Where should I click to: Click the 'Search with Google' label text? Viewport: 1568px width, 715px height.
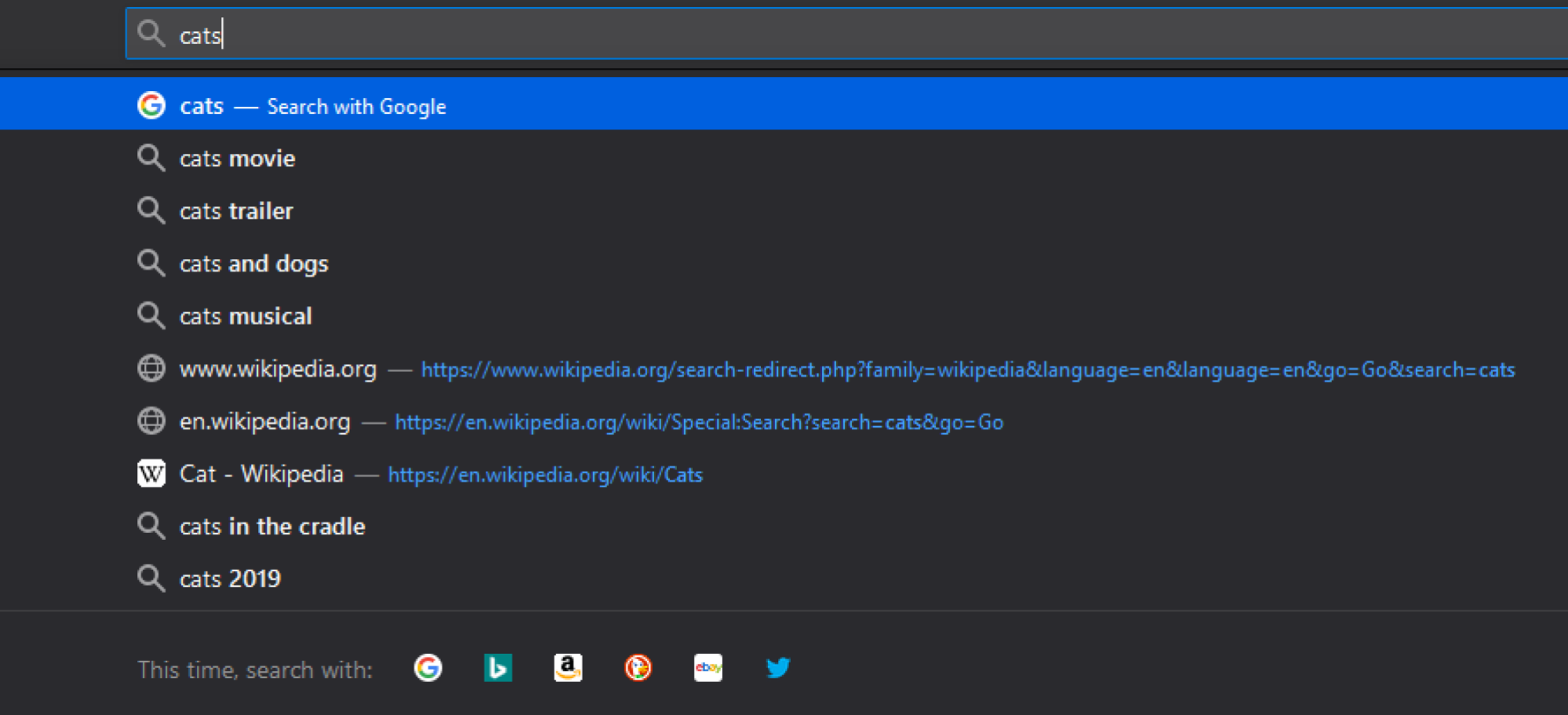coord(357,107)
